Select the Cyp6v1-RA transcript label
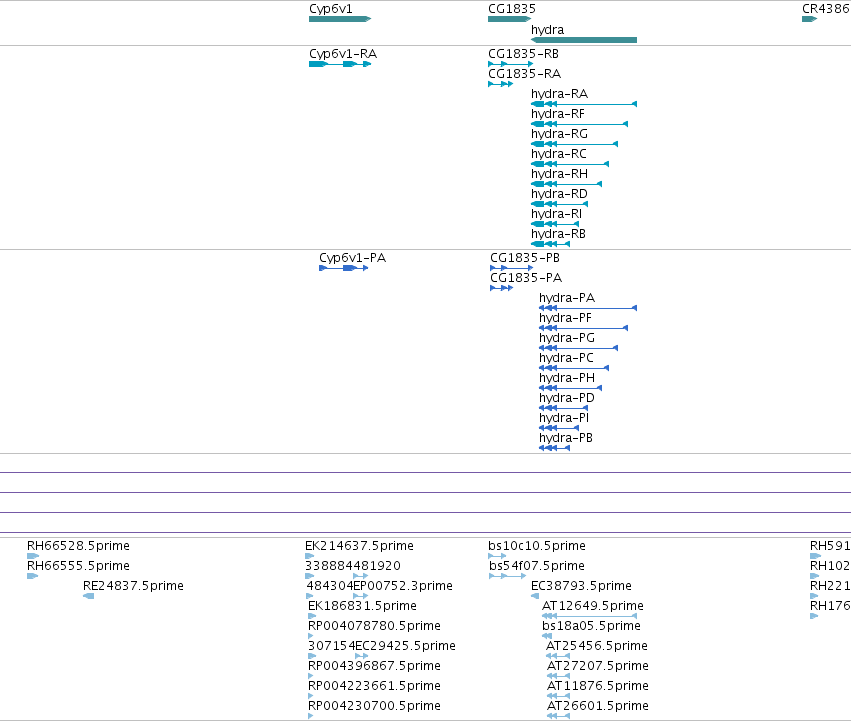Viewport: 851px width, 721px height. (343, 54)
